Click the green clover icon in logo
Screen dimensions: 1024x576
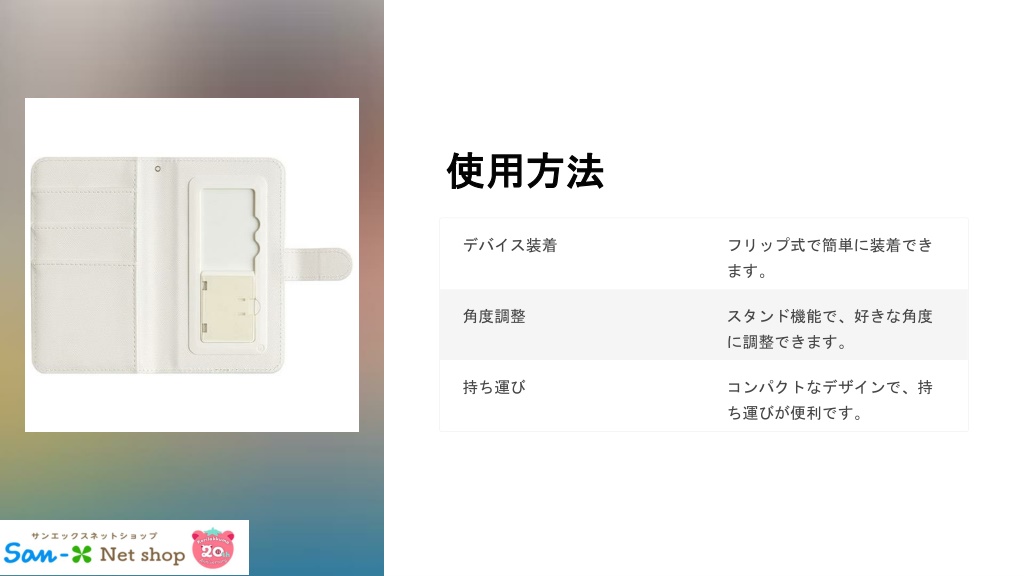[82, 554]
